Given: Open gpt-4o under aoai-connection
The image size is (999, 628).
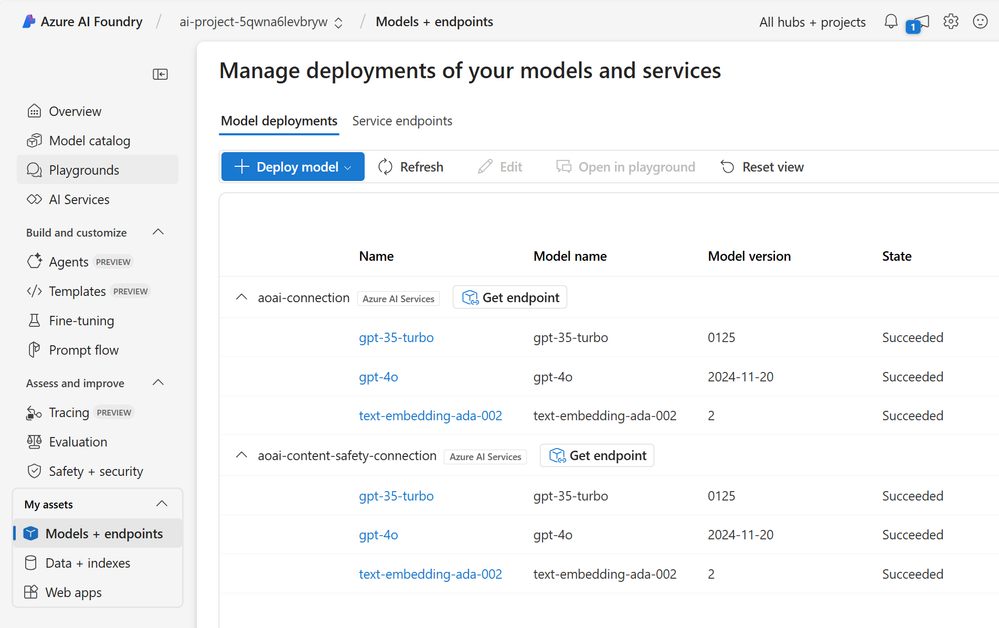Looking at the screenshot, I should click(x=378, y=377).
